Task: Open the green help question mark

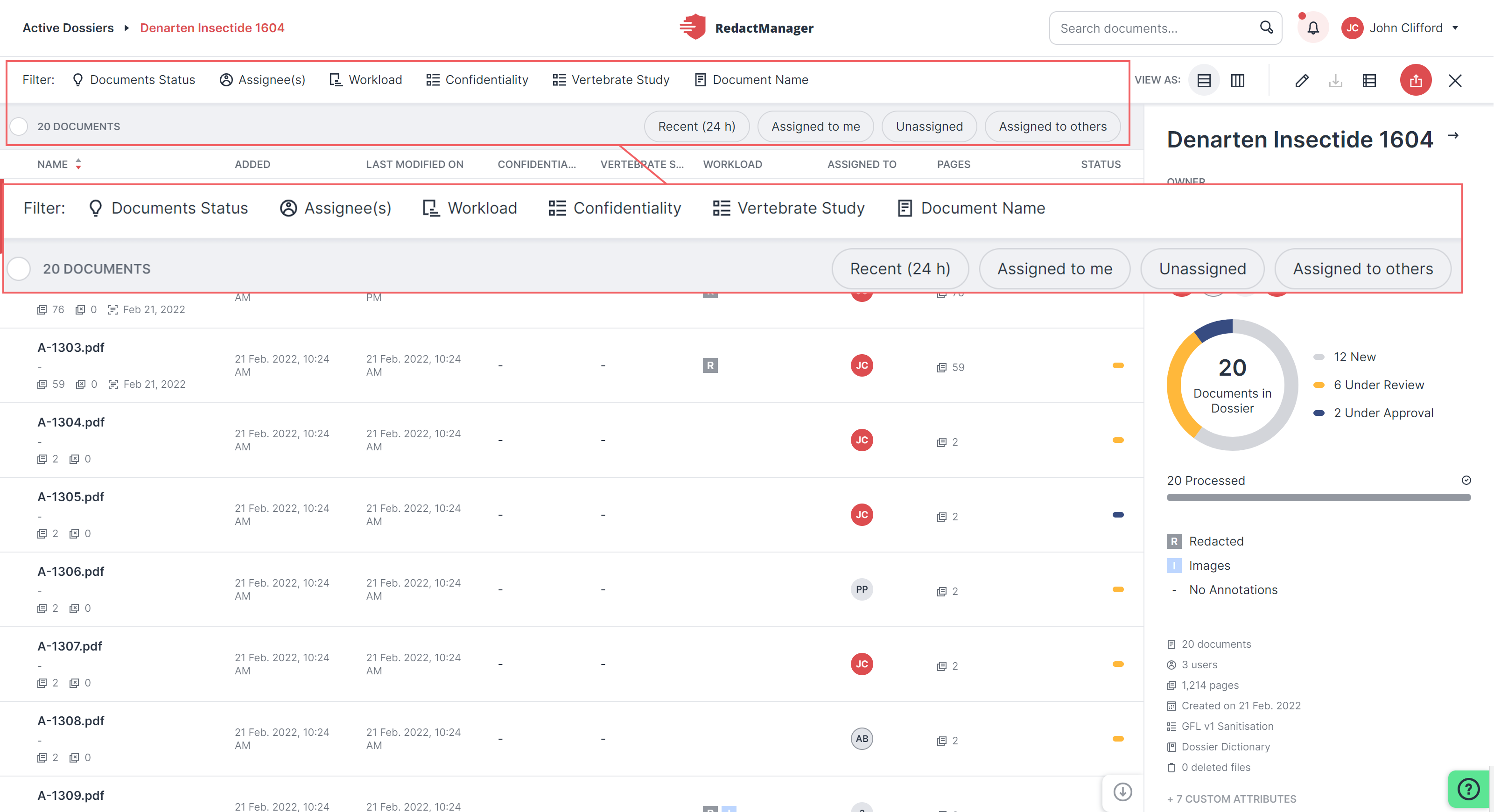Action: pos(1468,790)
